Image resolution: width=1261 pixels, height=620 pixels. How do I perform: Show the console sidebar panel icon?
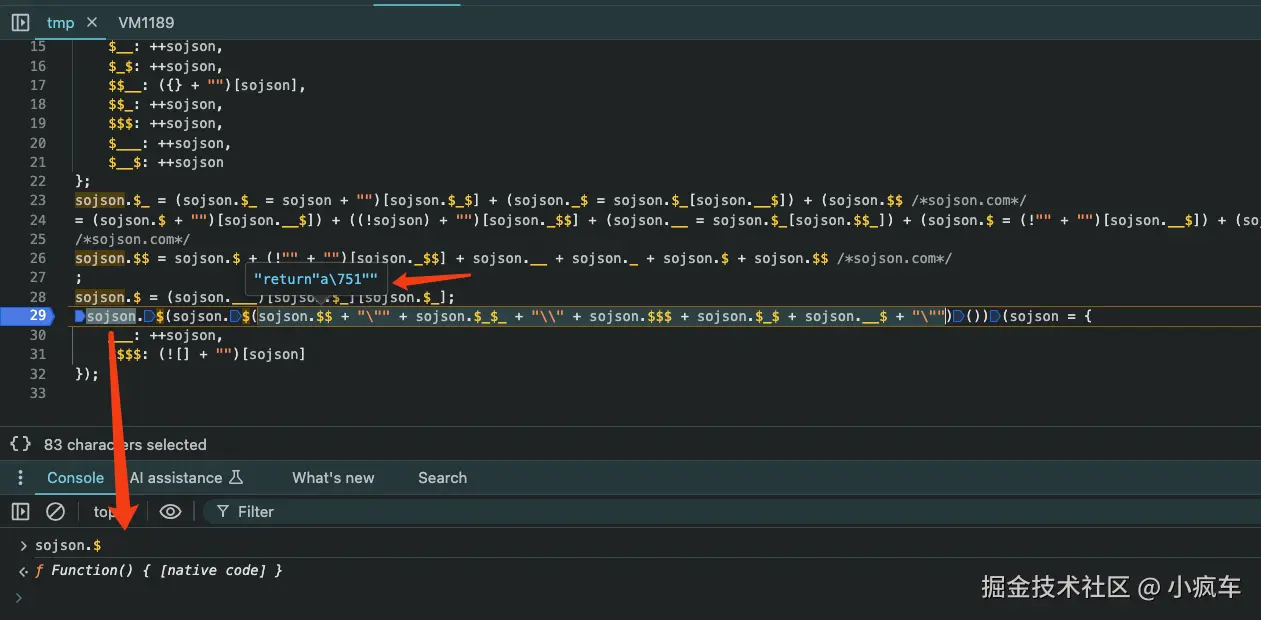coord(20,511)
